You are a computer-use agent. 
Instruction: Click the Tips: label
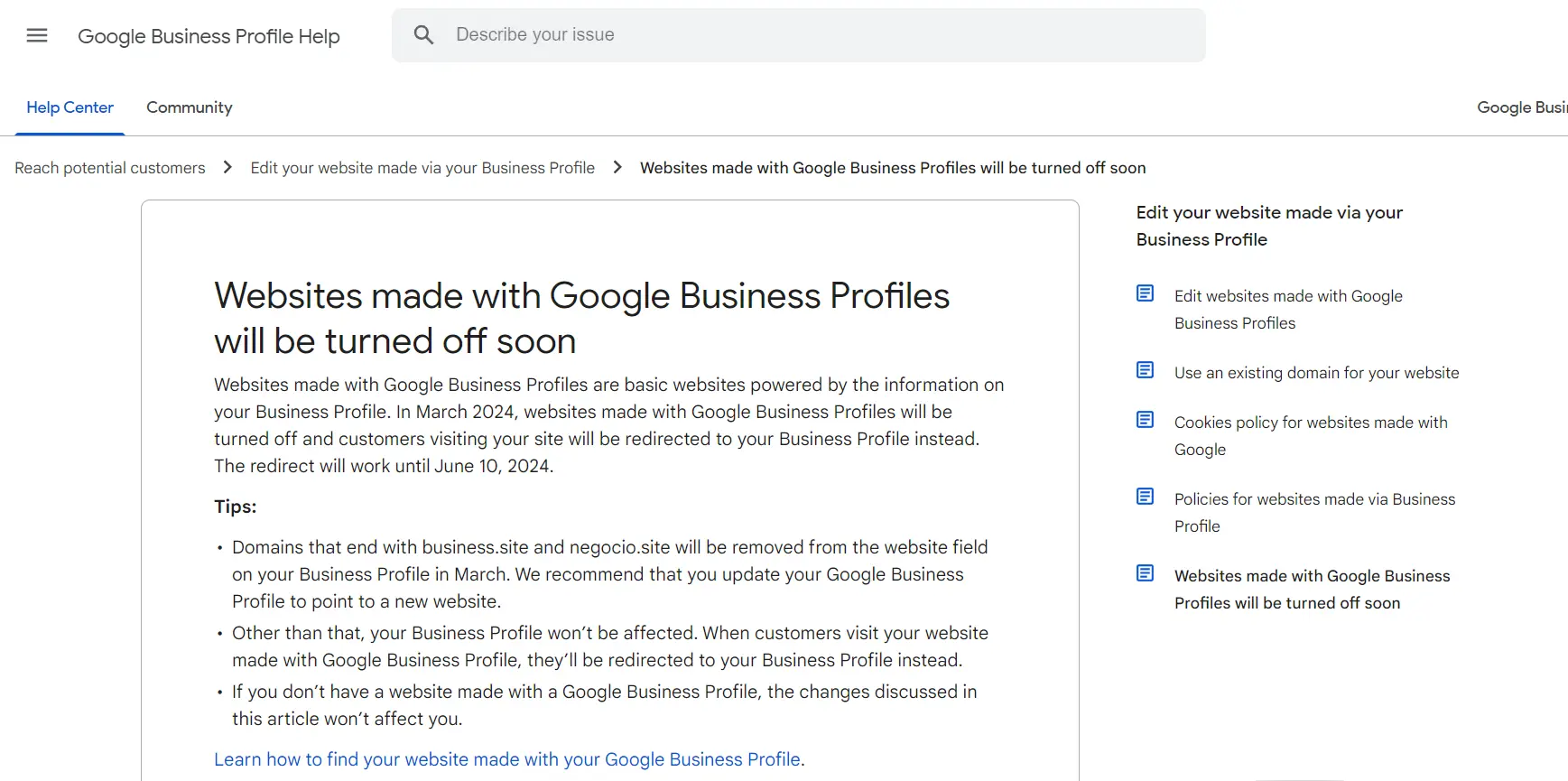235,507
